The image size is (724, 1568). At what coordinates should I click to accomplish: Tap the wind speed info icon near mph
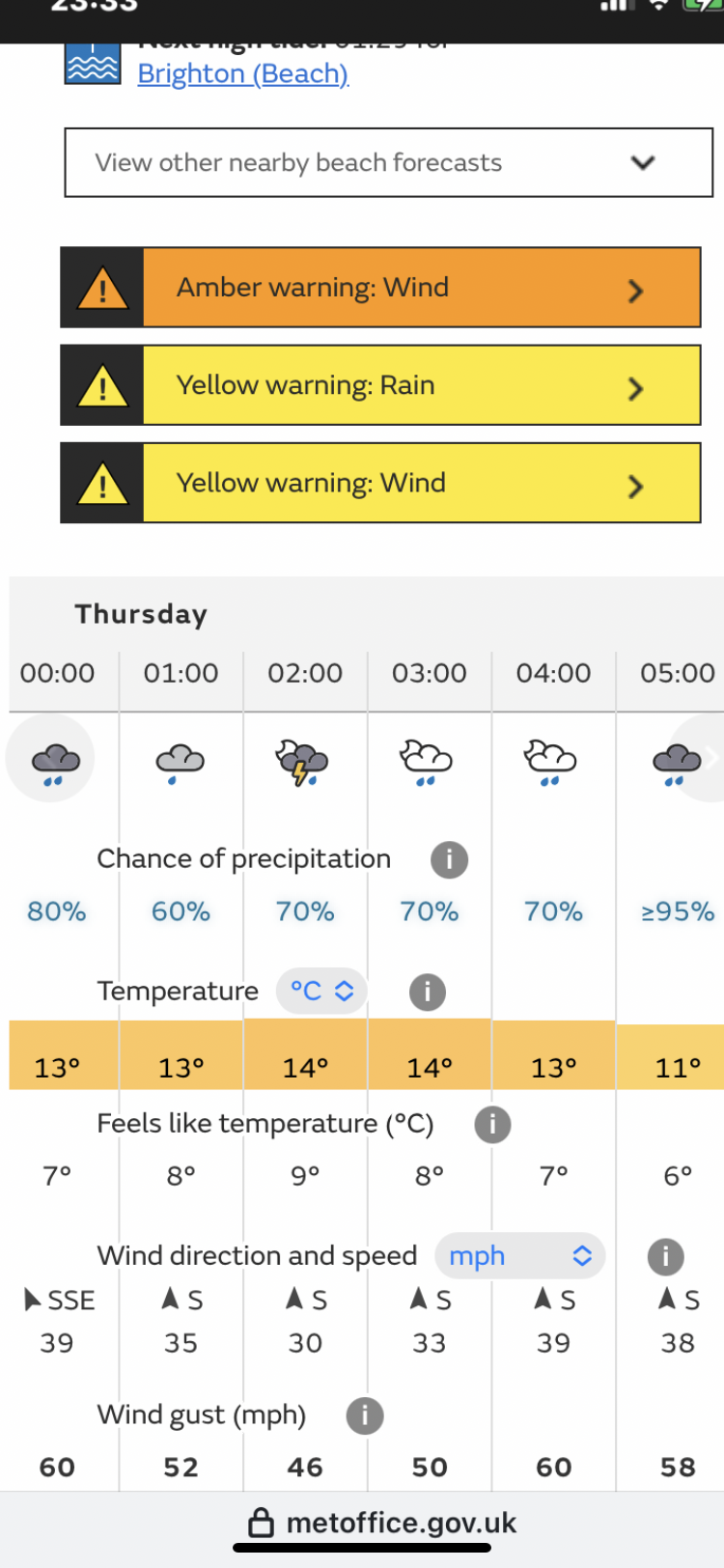coord(665,1256)
